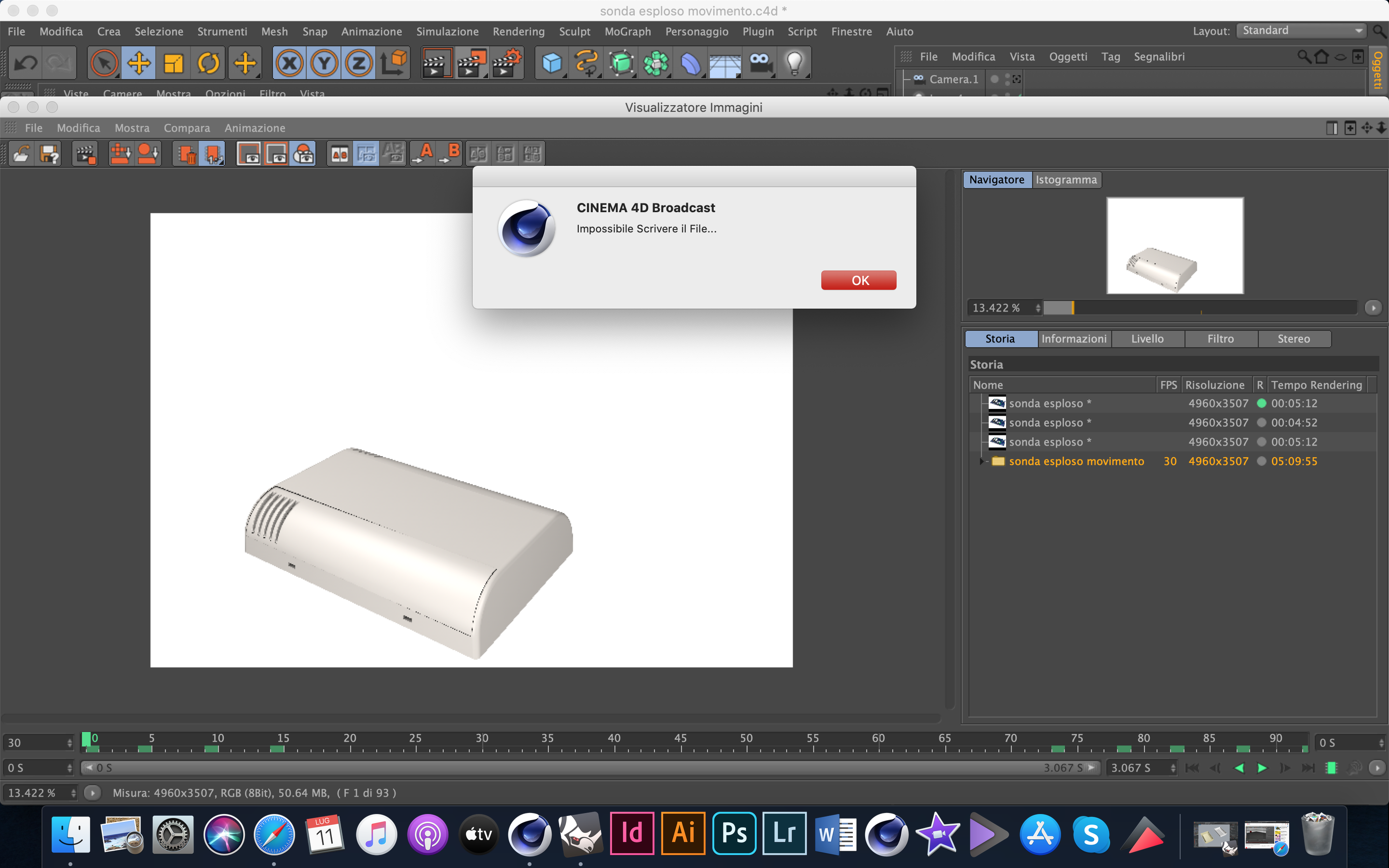Toggle render status dot of second sonda esploso

click(x=1261, y=423)
